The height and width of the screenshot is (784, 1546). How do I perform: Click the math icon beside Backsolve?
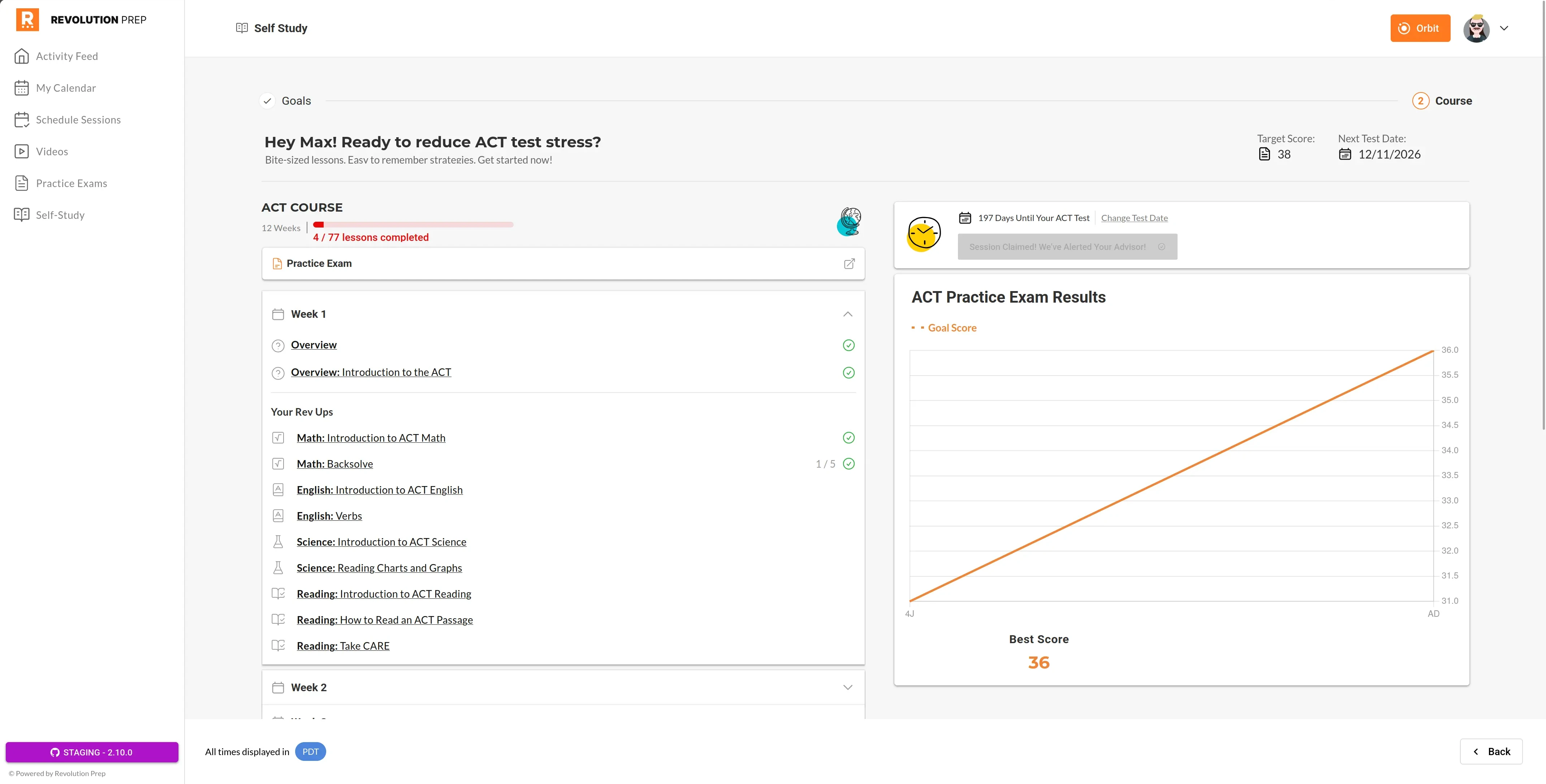point(278,464)
